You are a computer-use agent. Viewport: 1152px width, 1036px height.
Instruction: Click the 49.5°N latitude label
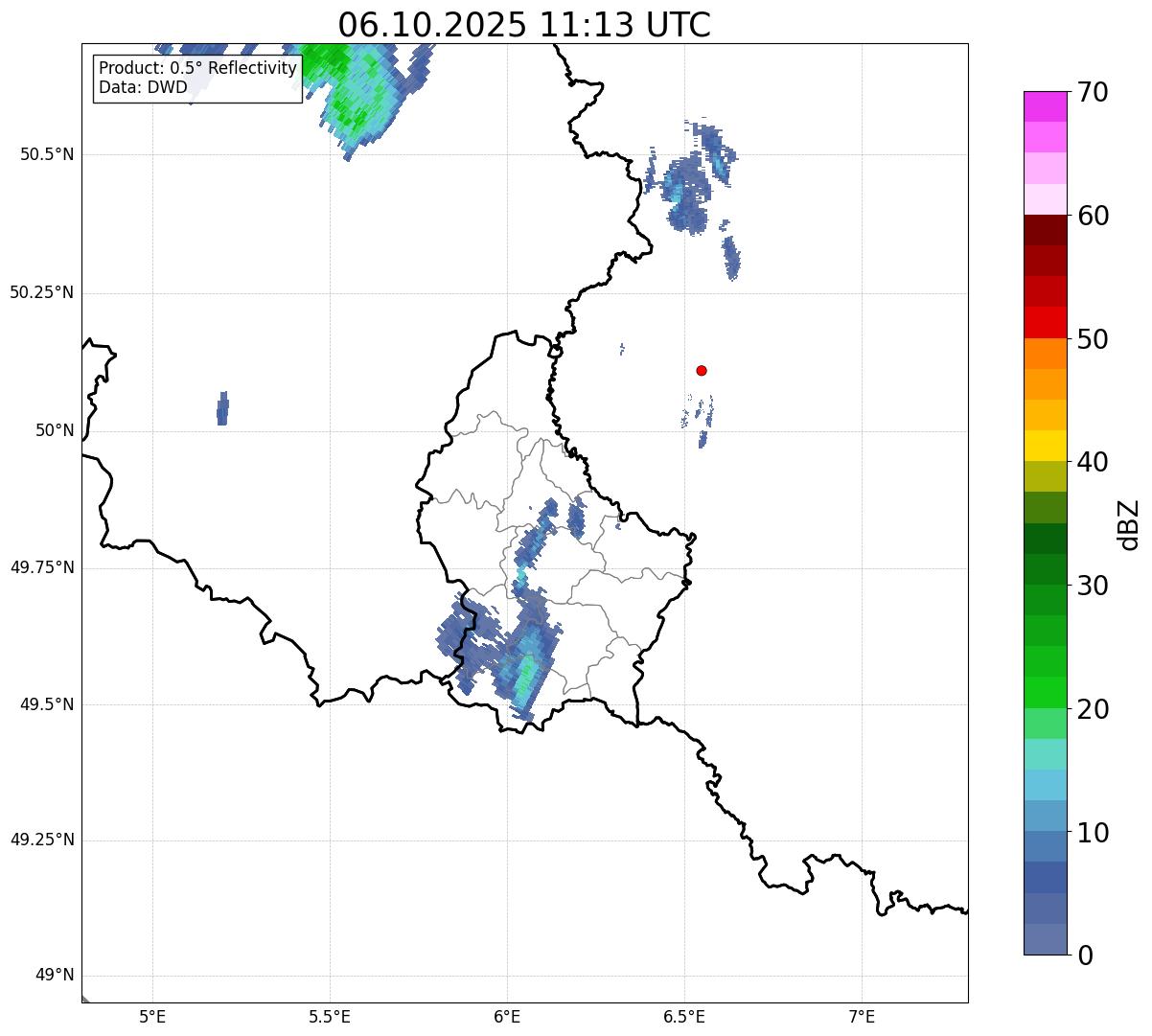(x=47, y=704)
